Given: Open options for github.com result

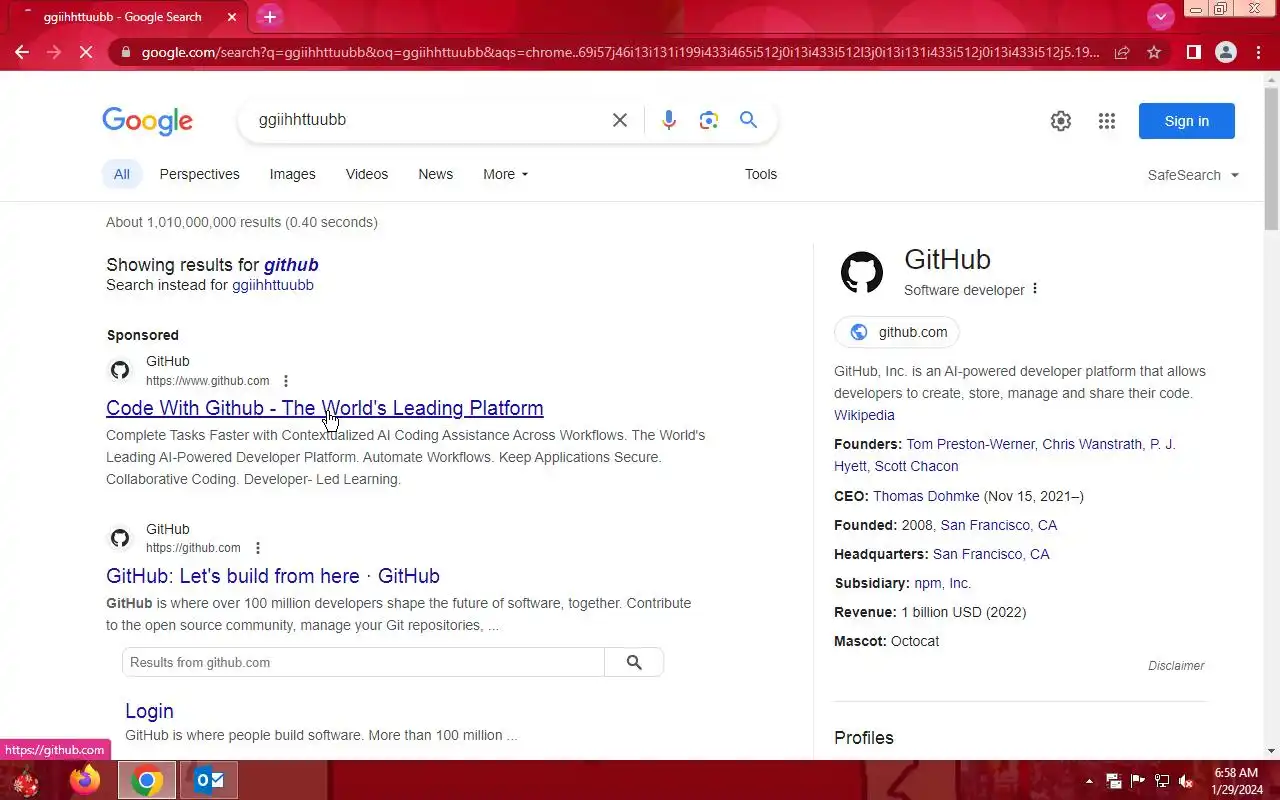Looking at the screenshot, I should tap(258, 548).
